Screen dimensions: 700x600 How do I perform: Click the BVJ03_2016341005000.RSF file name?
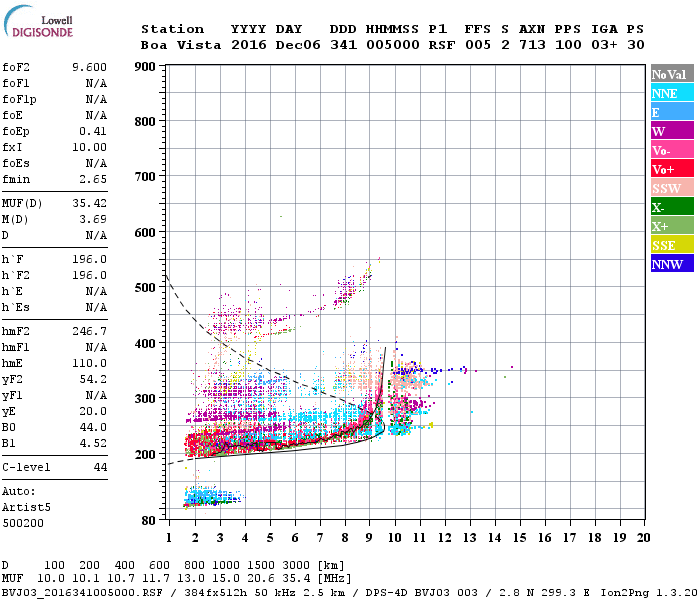[82, 593]
